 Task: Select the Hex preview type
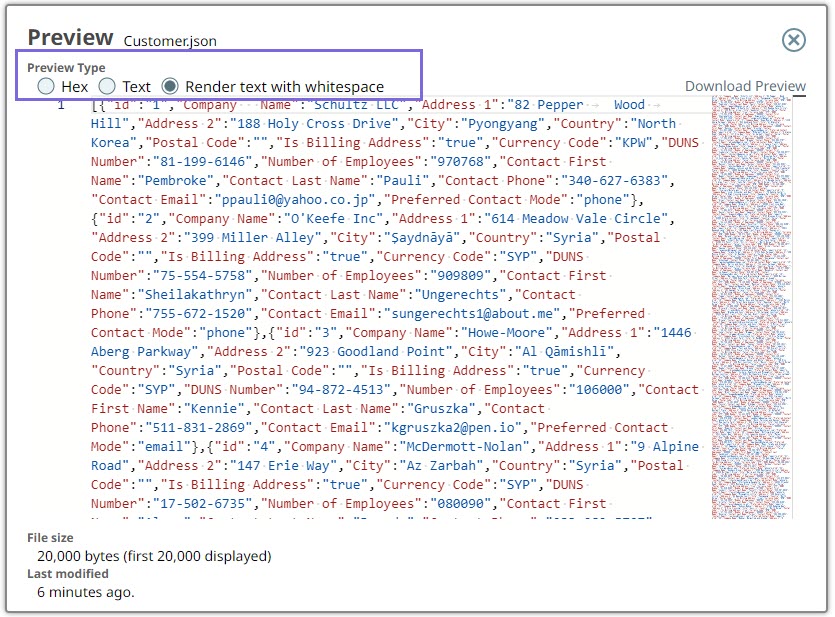tap(46, 87)
